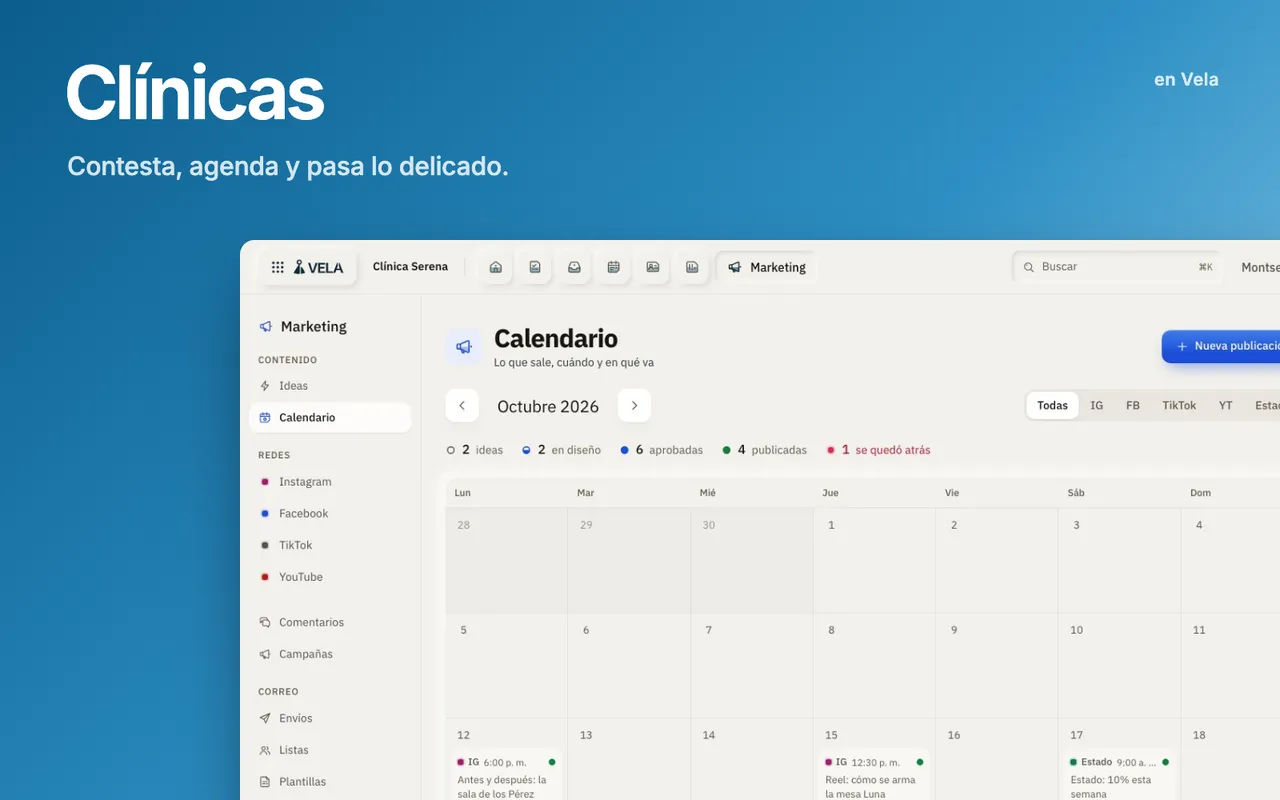Screen dimensions: 1280x800
Task: Open the apps grid launcher
Action: pos(278,267)
